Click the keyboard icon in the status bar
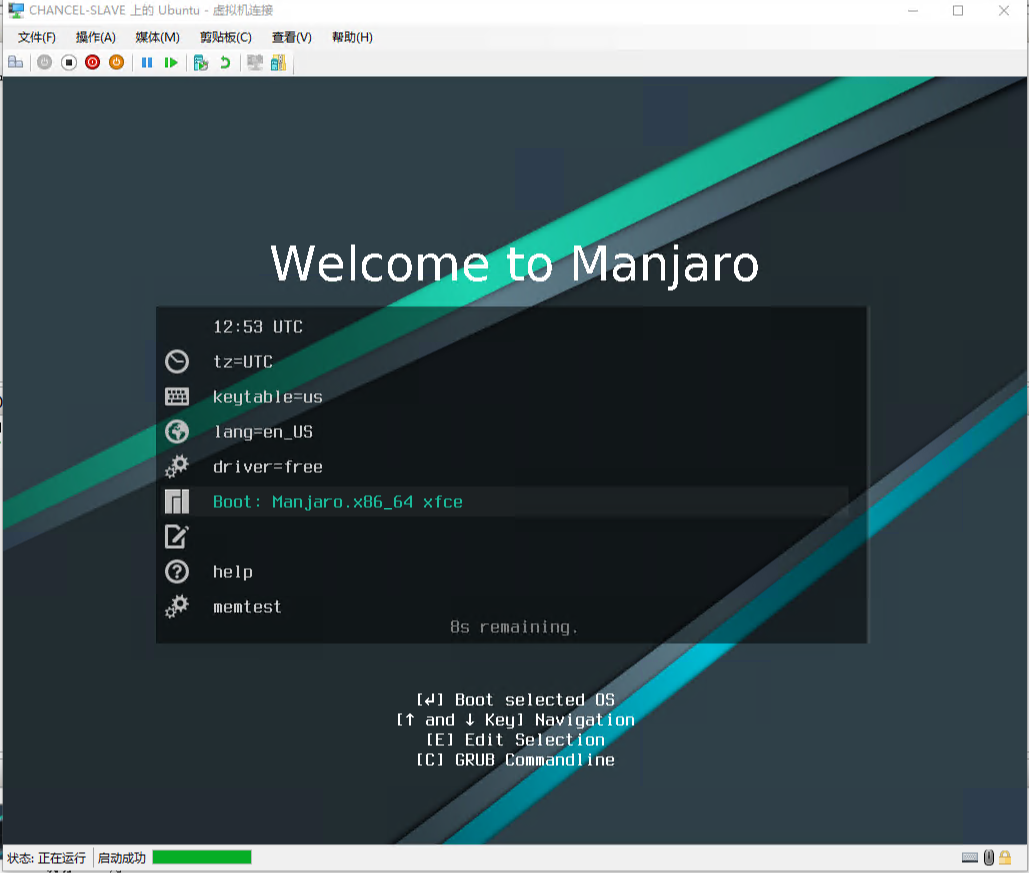Image resolution: width=1029 pixels, height=873 pixels. coord(970,857)
